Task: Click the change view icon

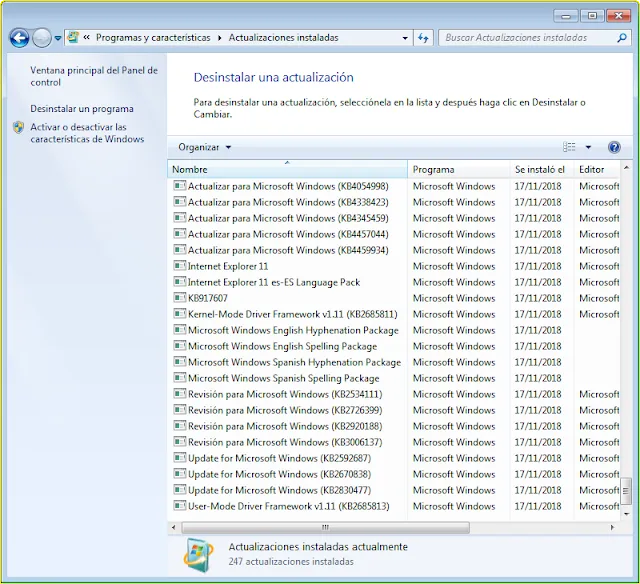Action: coord(569,147)
